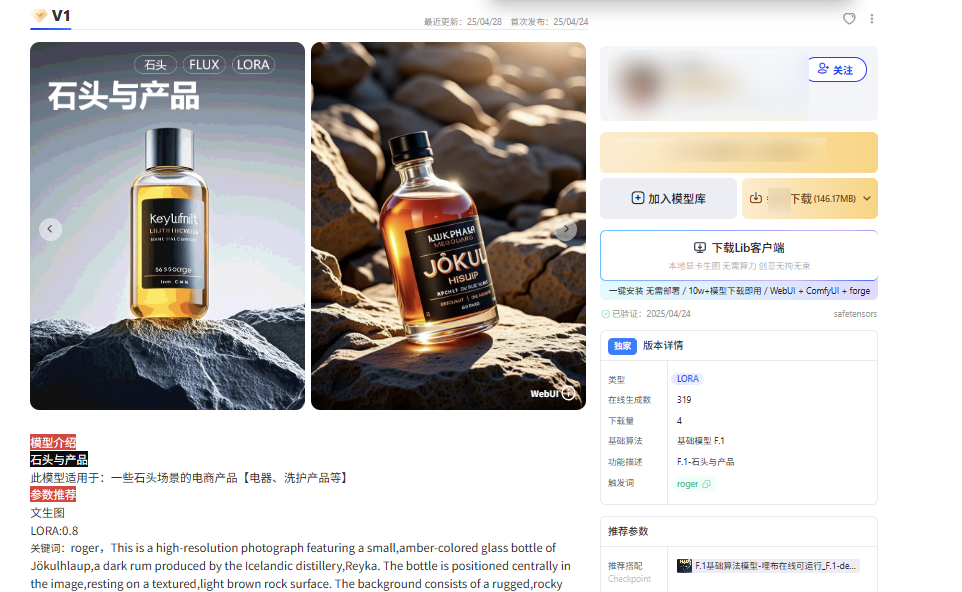
Task: Click the 在线生成数 value 319
Action: pos(684,399)
